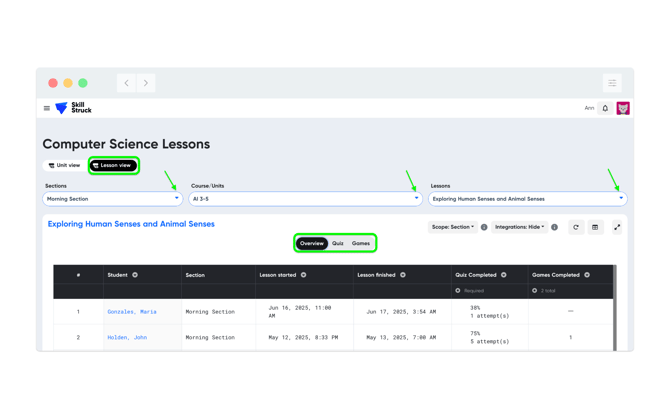Screen dimensions: 670x418
Task: Click the notification bell icon
Action: (605, 108)
